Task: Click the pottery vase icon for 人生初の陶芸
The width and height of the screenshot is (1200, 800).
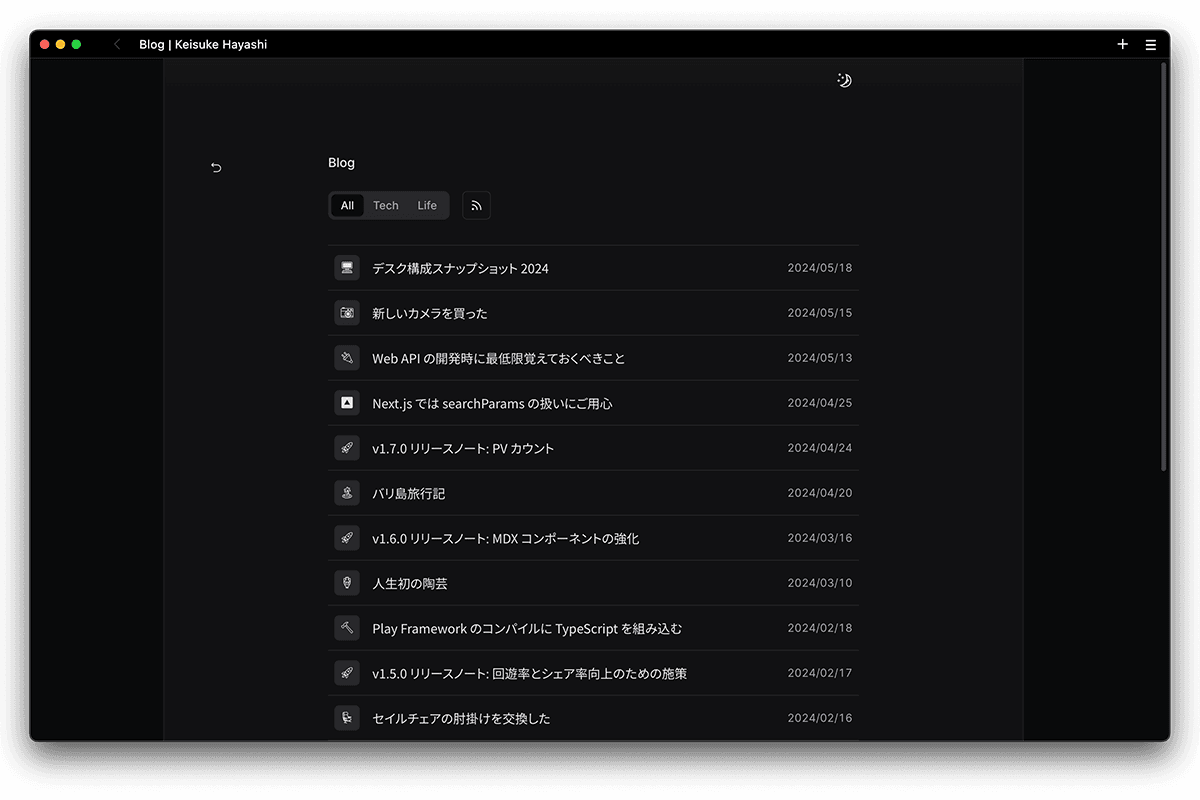Action: (x=347, y=583)
